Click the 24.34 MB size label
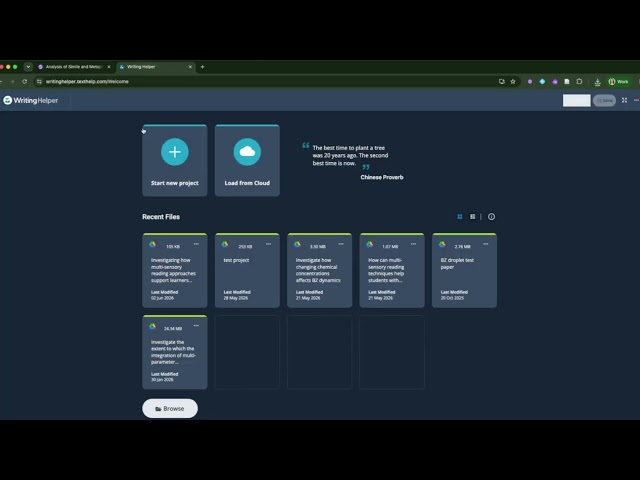This screenshot has width=640, height=480. tap(173, 329)
